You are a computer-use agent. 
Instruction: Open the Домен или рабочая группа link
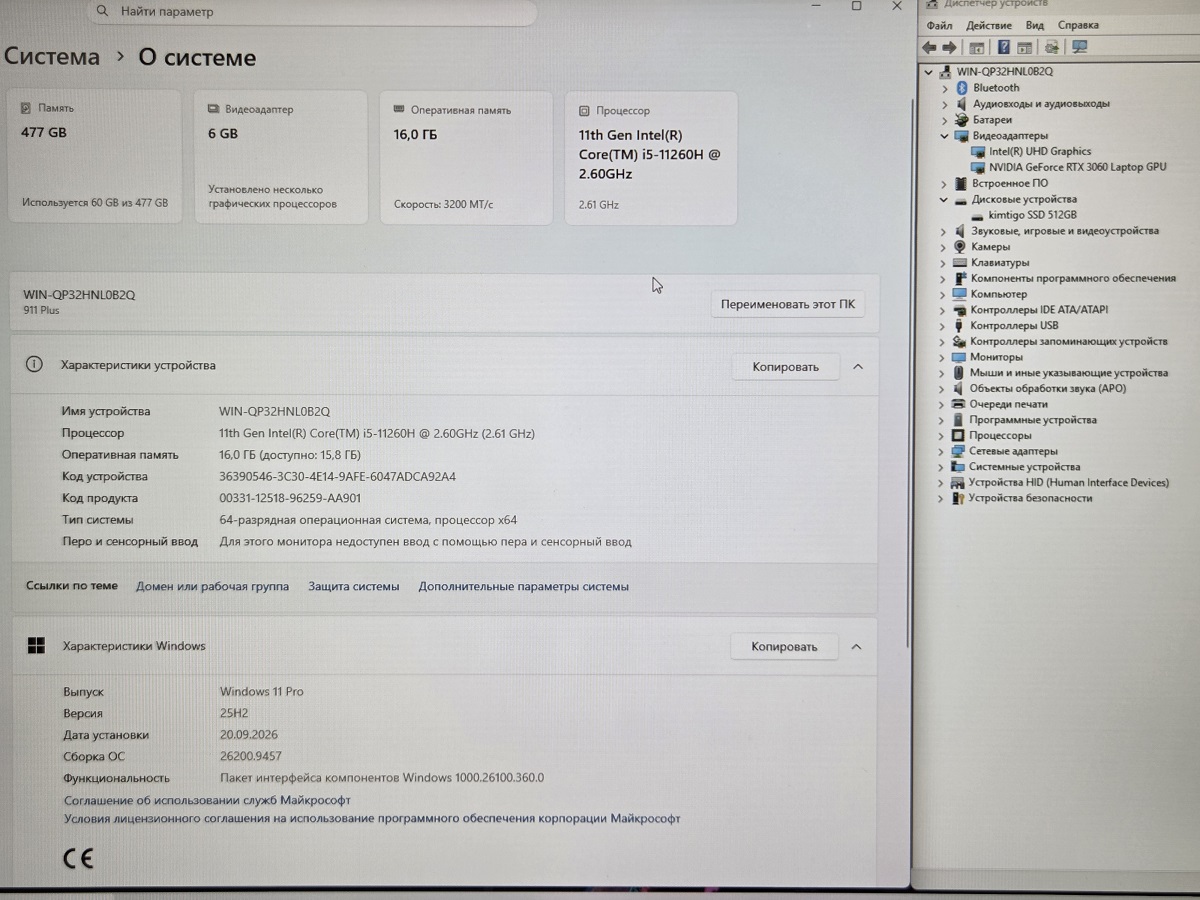[x=212, y=586]
